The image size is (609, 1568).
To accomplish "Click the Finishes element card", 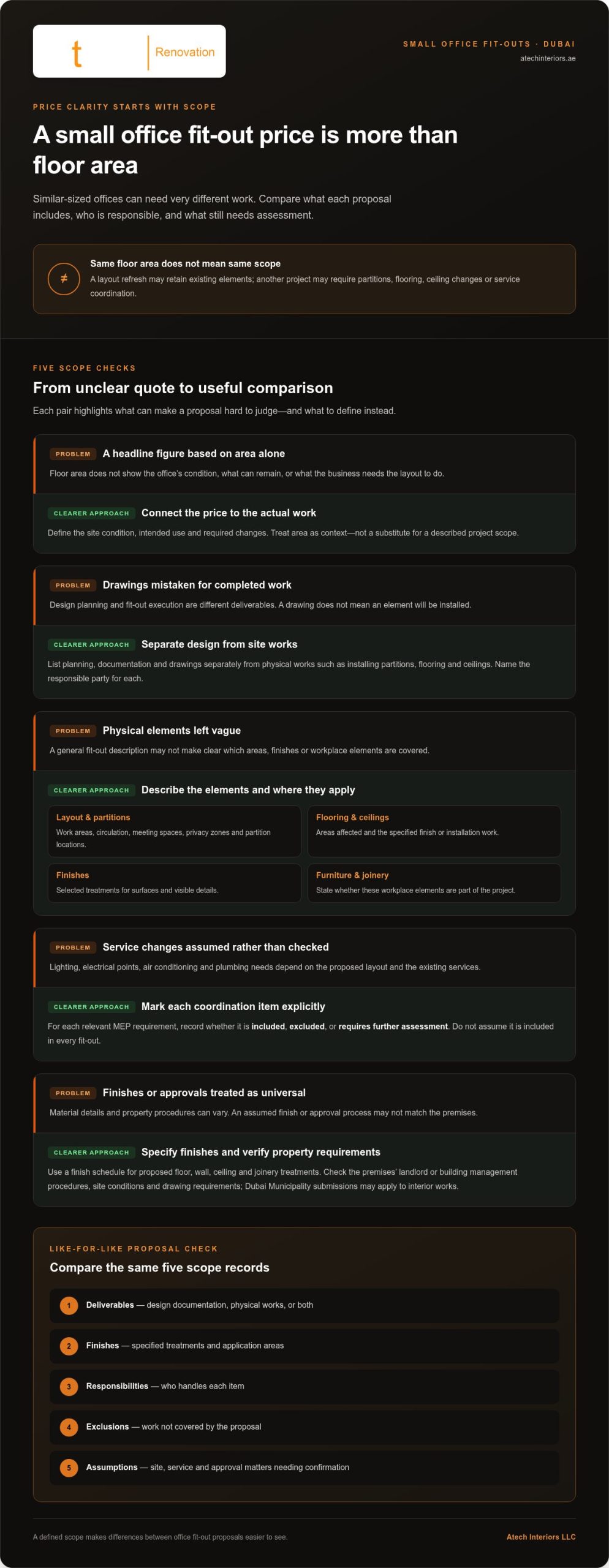I will click(x=174, y=883).
